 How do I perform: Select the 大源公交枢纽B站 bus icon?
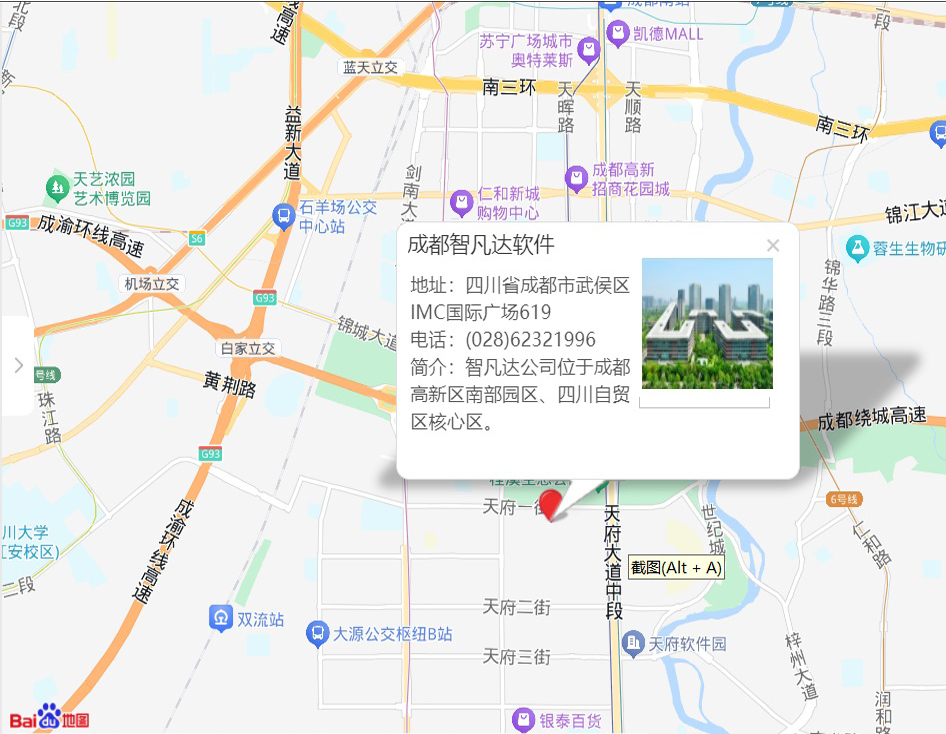[317, 634]
